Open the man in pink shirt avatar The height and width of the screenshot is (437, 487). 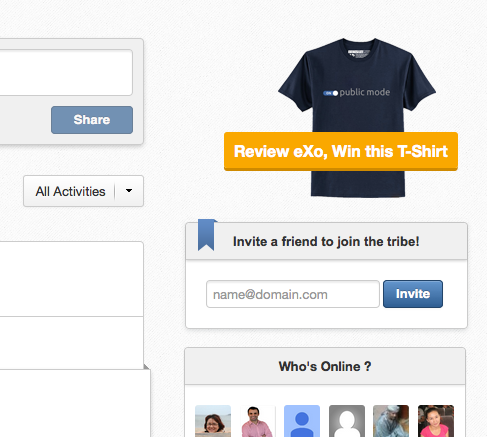tap(258, 421)
